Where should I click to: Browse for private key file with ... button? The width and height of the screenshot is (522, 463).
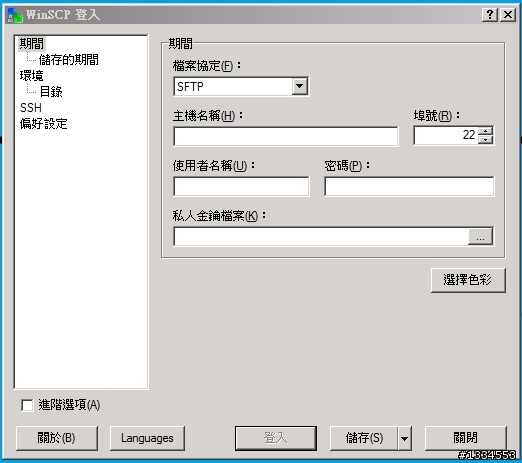click(480, 236)
